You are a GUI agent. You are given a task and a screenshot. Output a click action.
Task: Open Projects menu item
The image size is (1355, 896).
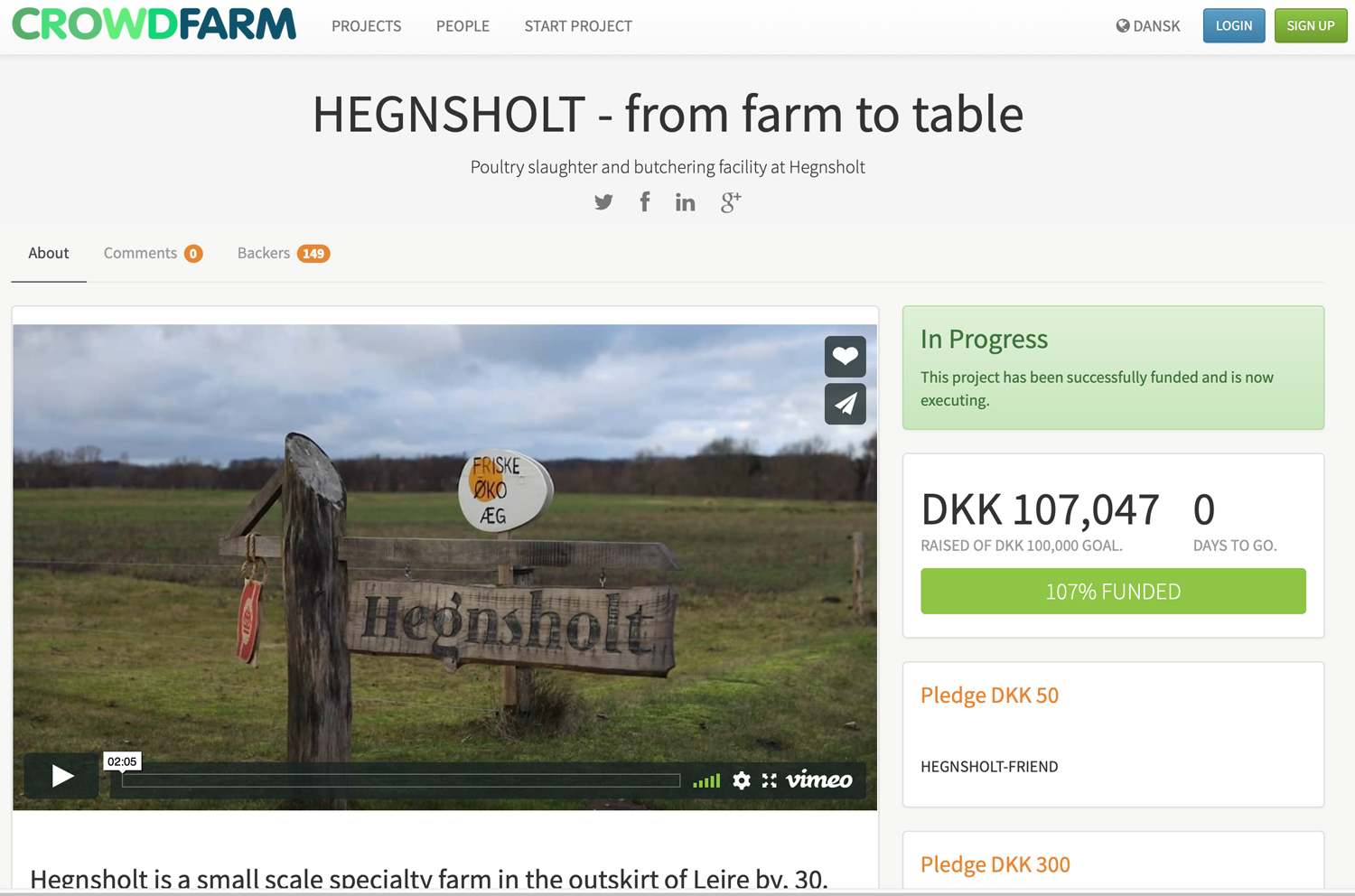[x=367, y=26]
